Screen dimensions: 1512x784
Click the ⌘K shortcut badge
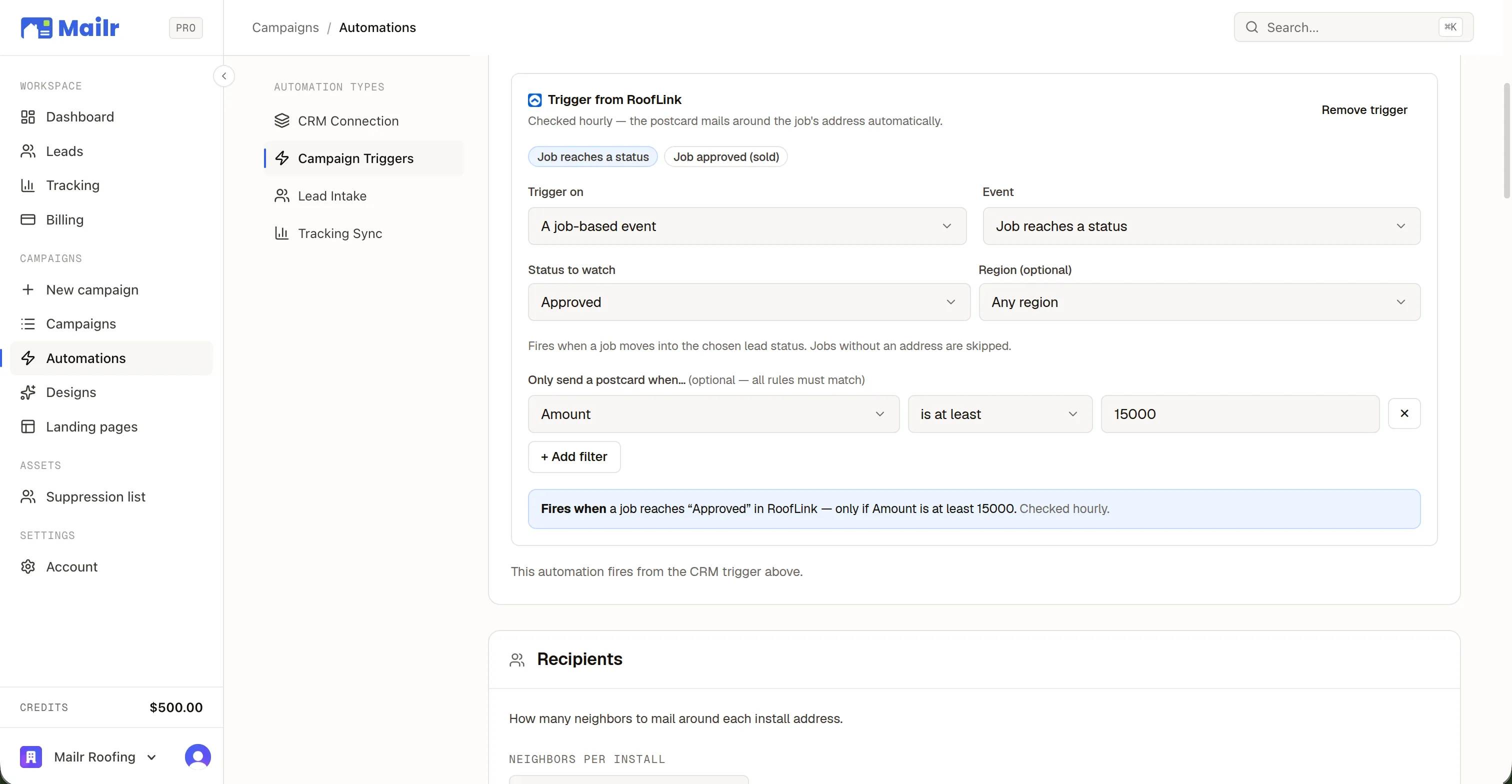tap(1450, 27)
